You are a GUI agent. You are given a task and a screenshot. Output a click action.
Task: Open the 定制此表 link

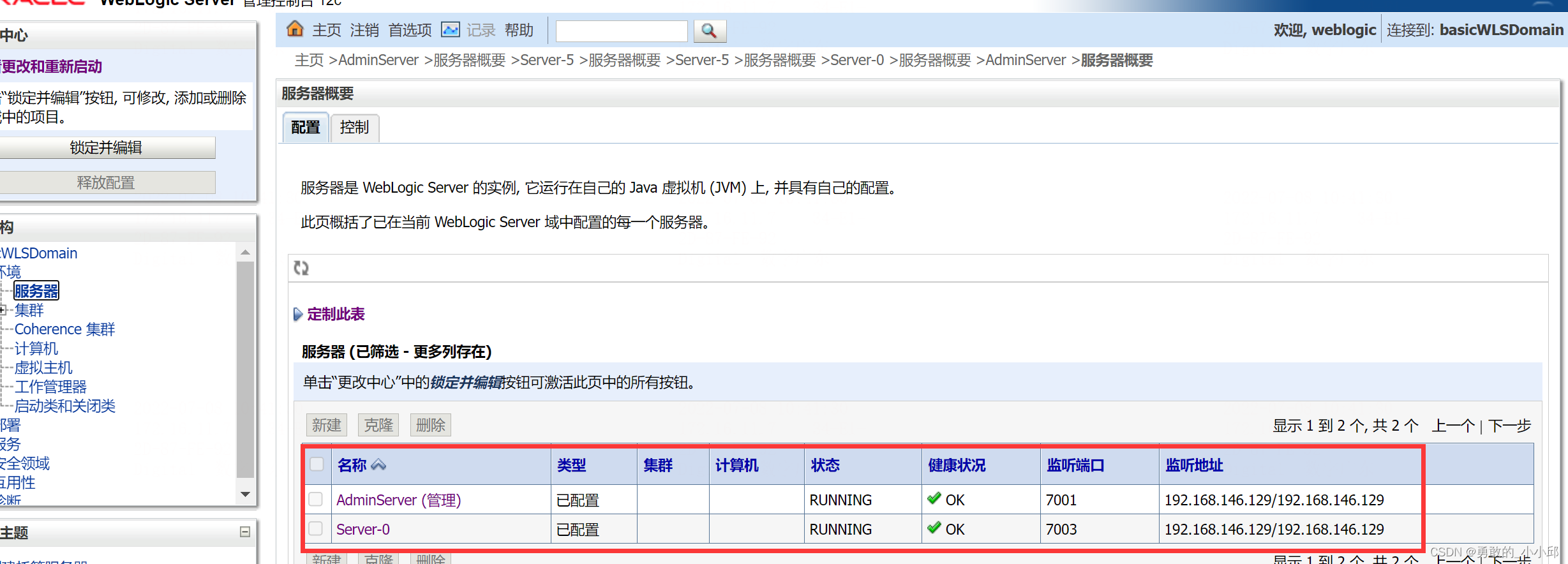pyautogui.click(x=336, y=314)
